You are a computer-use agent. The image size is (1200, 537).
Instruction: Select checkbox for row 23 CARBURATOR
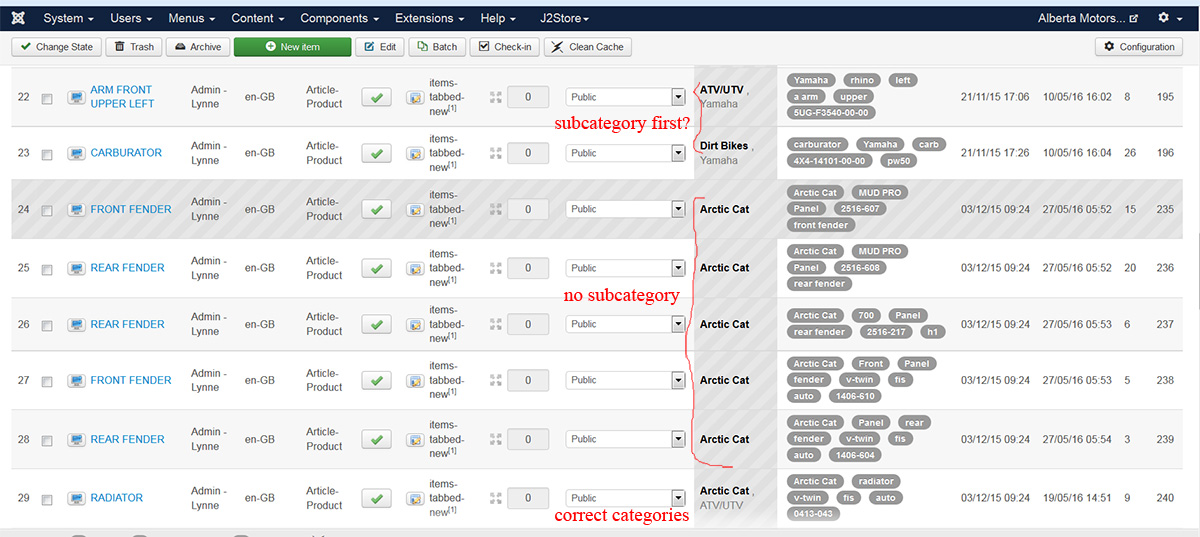coord(47,154)
